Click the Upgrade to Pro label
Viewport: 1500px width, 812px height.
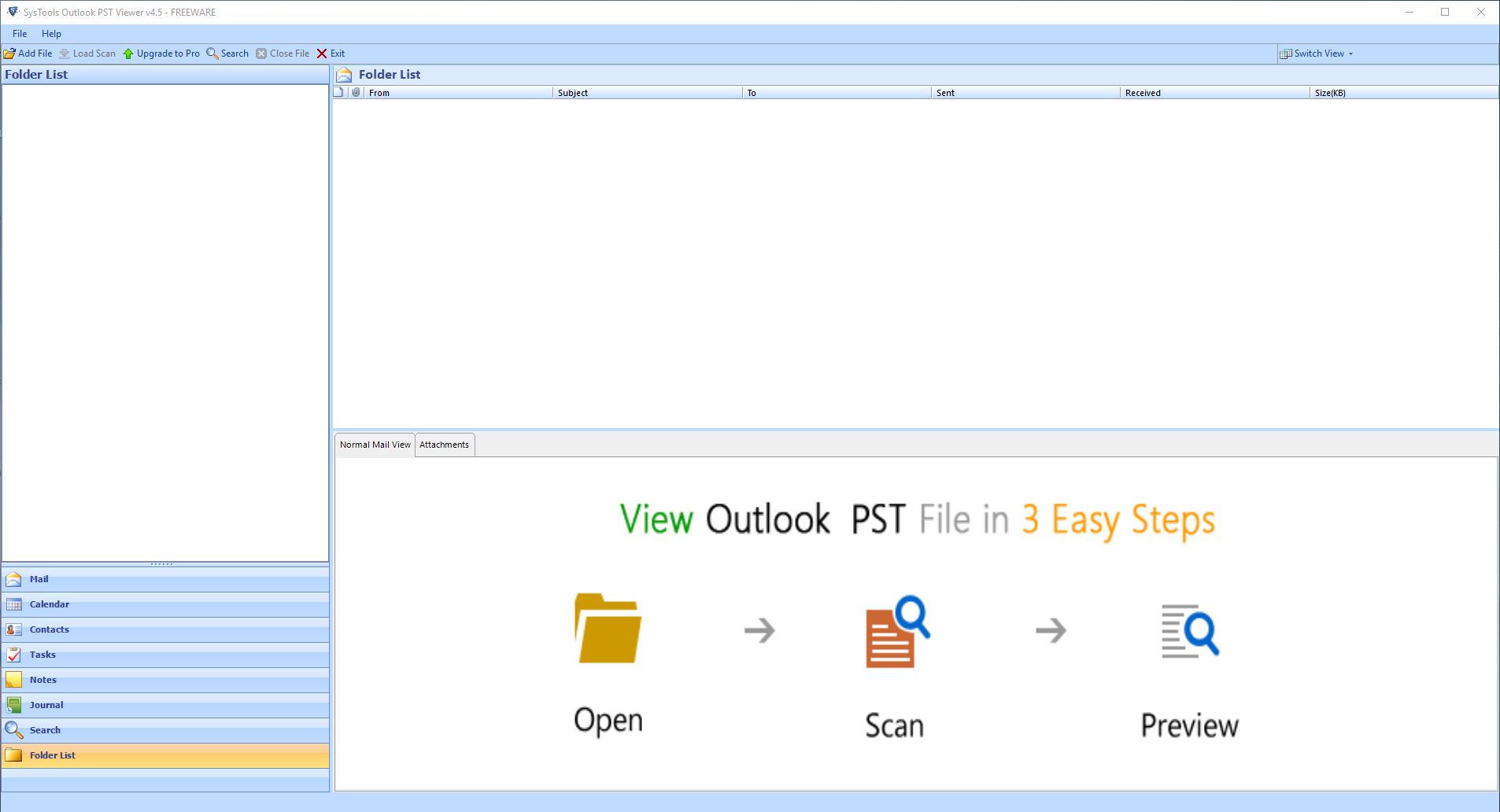(x=168, y=54)
